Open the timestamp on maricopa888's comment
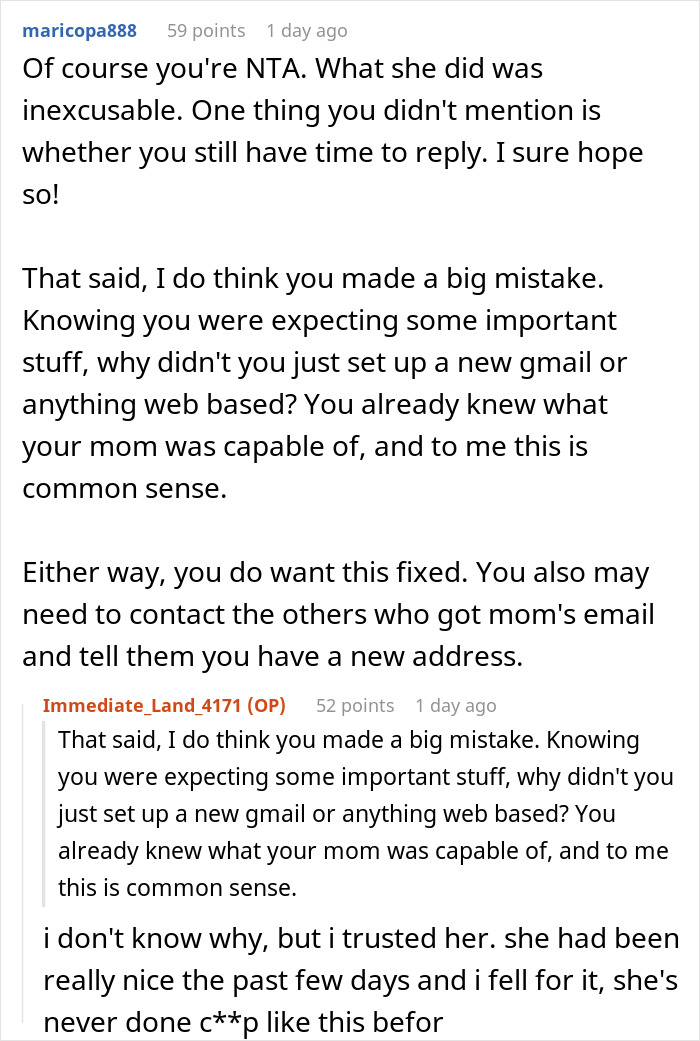 307,30
